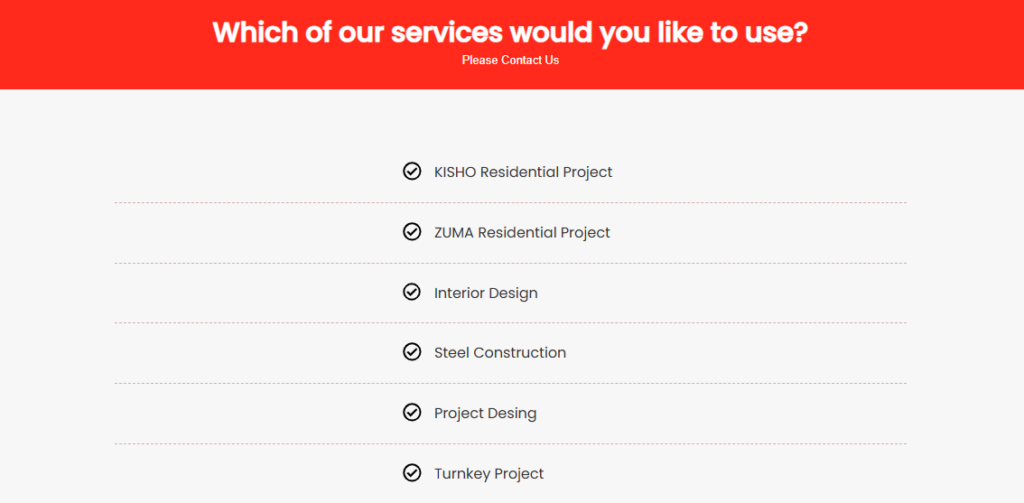Click the checkmark icon beside Project Desing
The image size is (1024, 503).
point(411,412)
